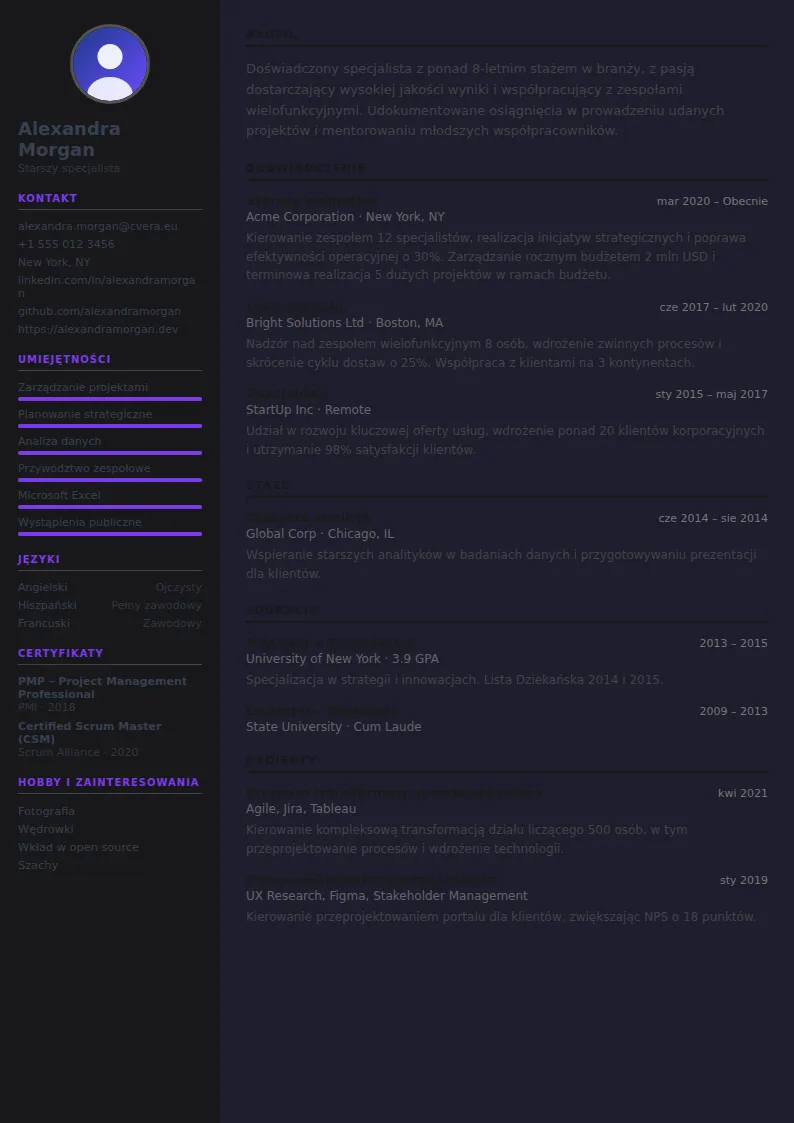Click the years '2009 – 2013'

coord(734,711)
